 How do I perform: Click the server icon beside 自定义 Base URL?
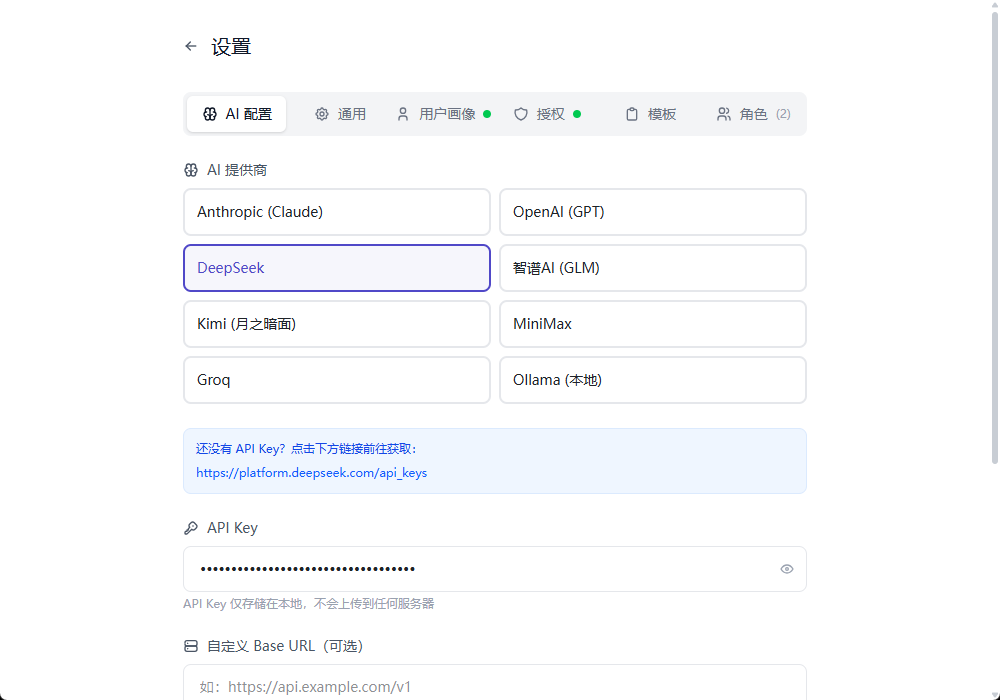[x=191, y=646]
